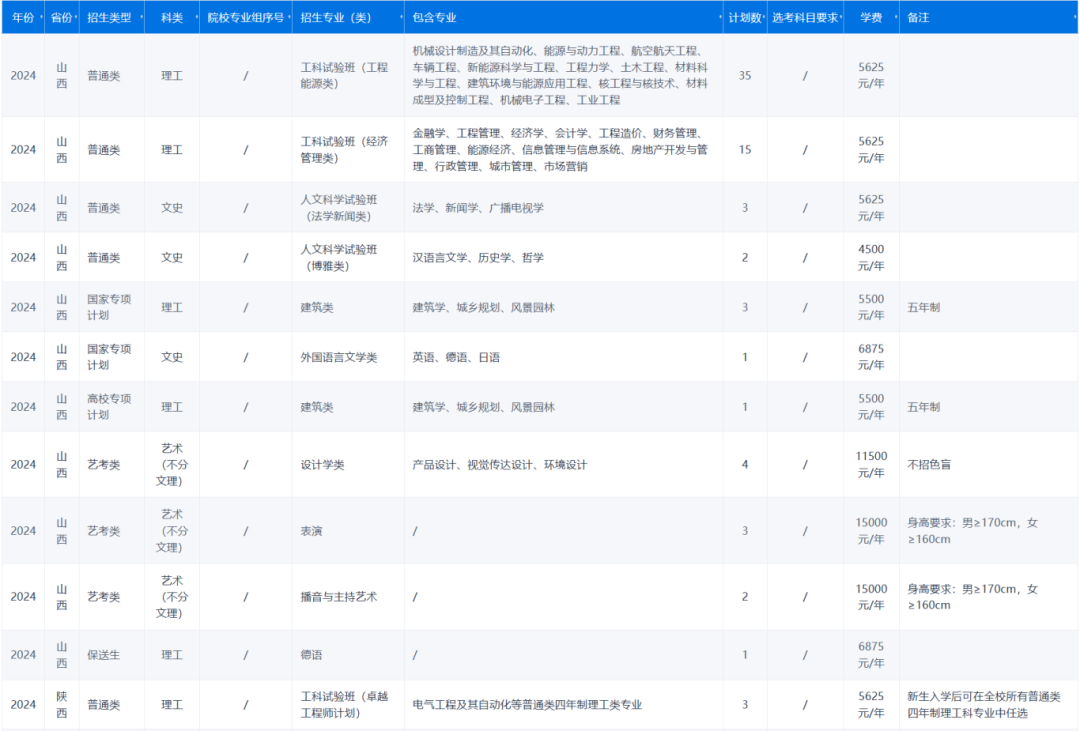Viewport: 1080px width, 731px height.
Task: Click the 选考科目要求 column header
Action: [805, 16]
